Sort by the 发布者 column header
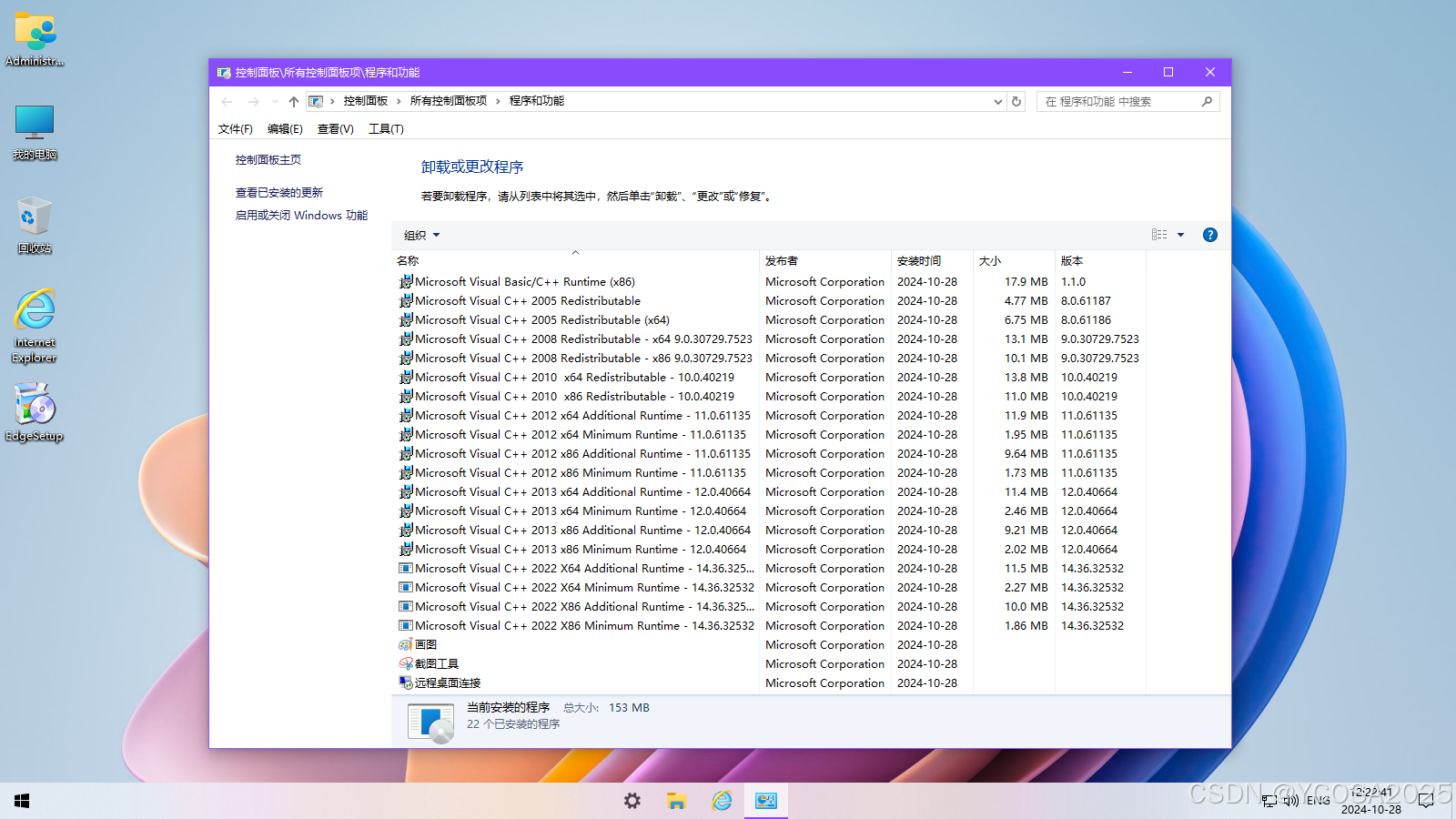The image size is (1456, 819). click(x=825, y=261)
